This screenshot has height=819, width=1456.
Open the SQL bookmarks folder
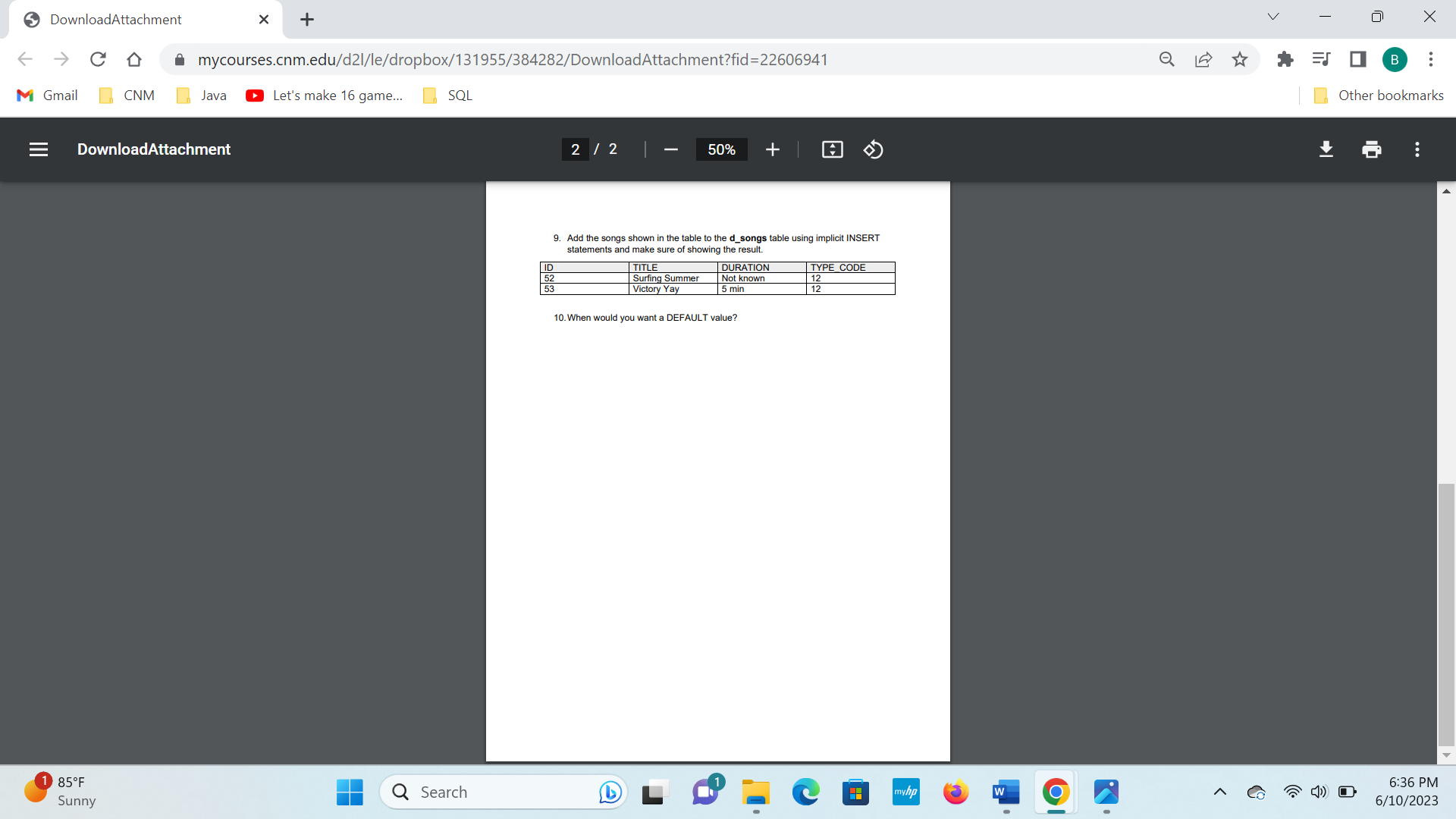point(447,96)
